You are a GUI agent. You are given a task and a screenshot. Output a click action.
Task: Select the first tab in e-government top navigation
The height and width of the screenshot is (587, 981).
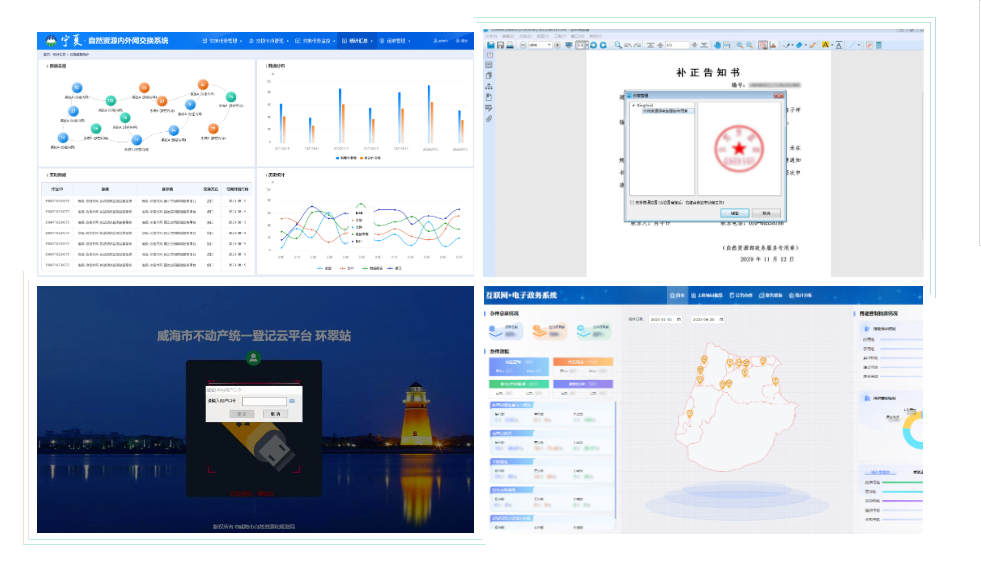[679, 296]
